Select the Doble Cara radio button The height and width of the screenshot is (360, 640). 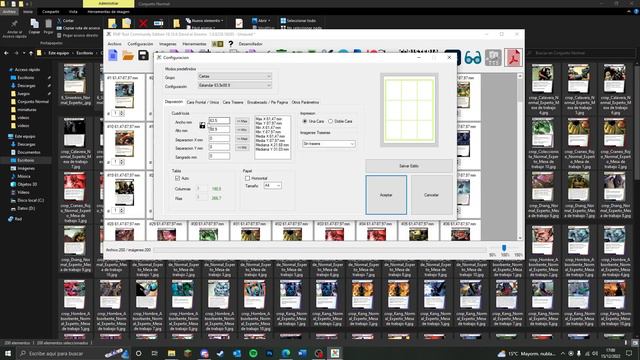point(331,121)
